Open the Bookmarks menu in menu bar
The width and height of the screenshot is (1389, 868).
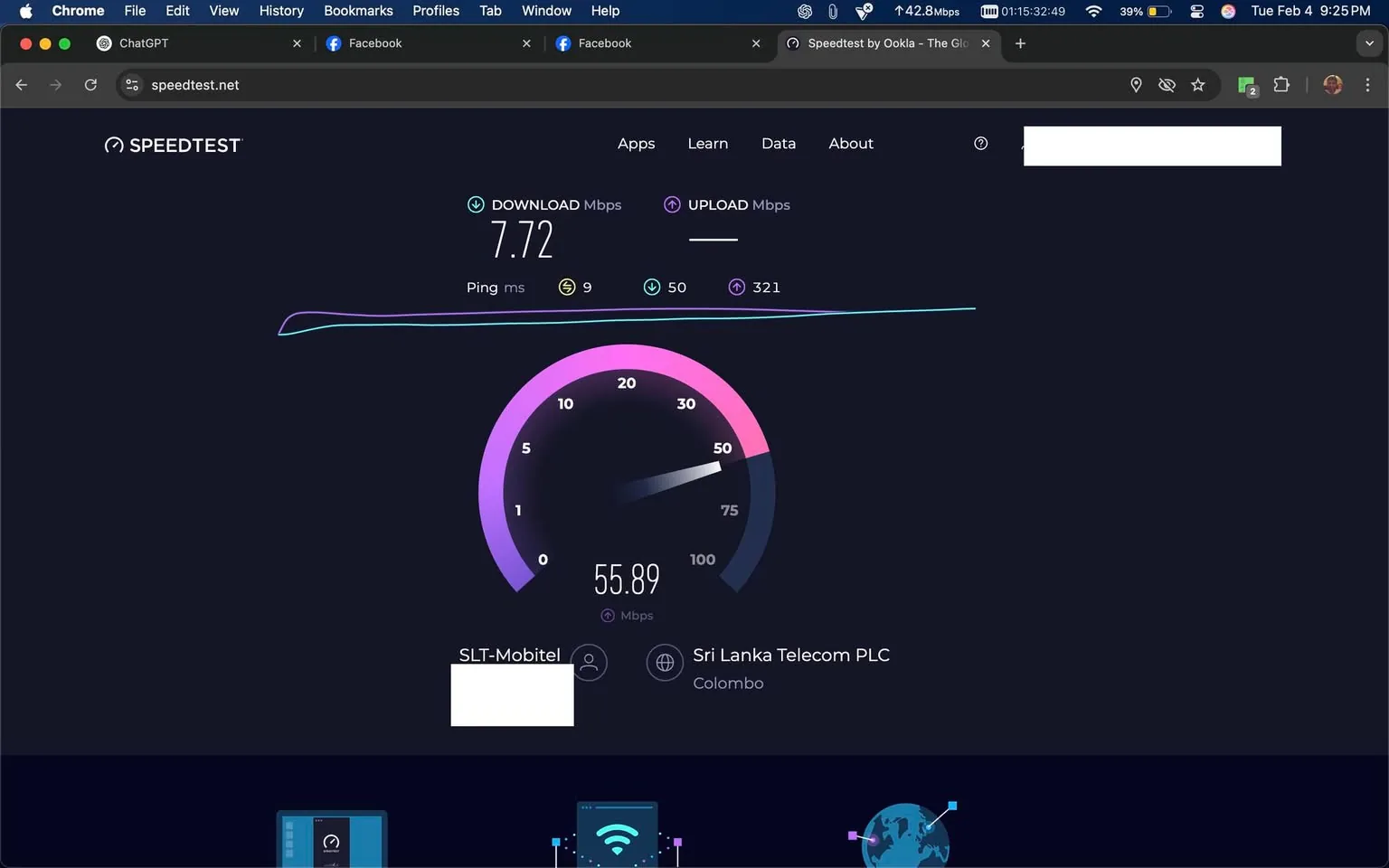(358, 11)
